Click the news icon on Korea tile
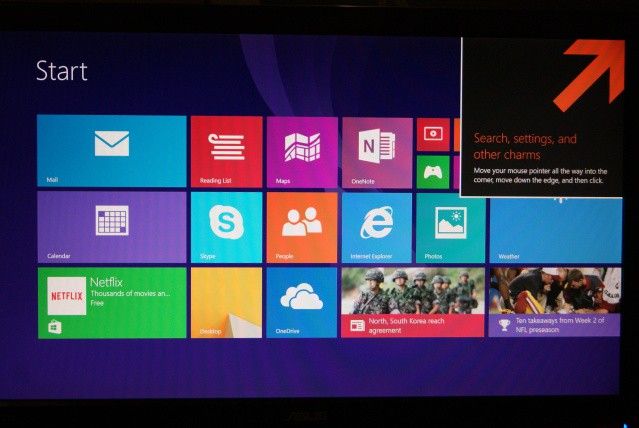Screen dimensions: 639x428 [357, 326]
